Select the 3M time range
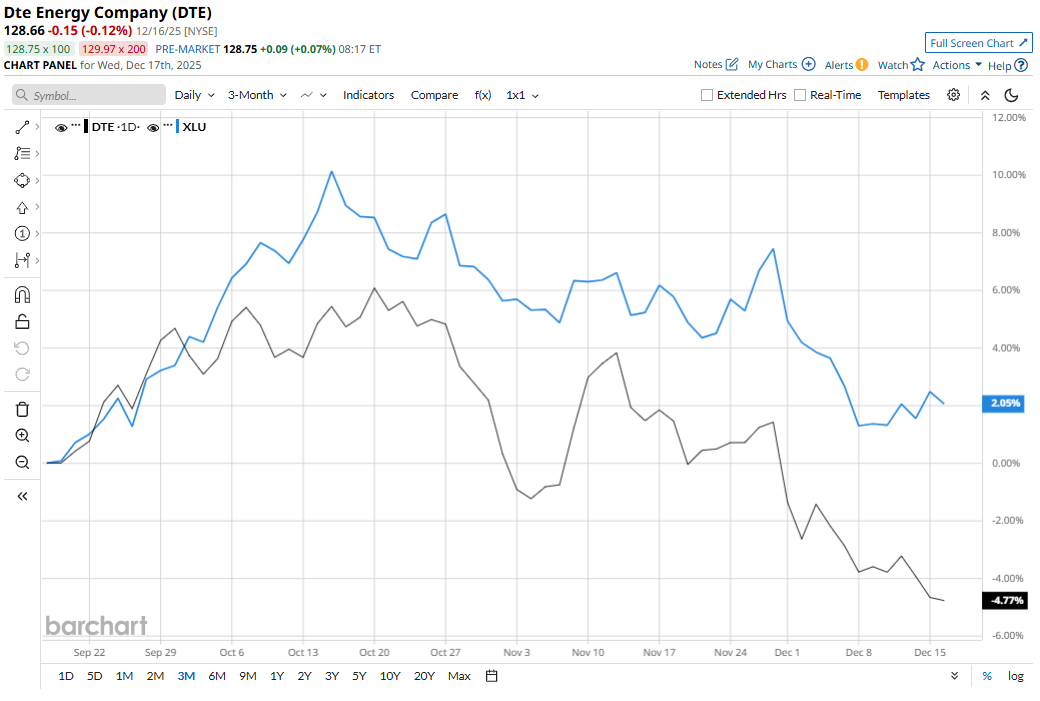 click(x=186, y=676)
